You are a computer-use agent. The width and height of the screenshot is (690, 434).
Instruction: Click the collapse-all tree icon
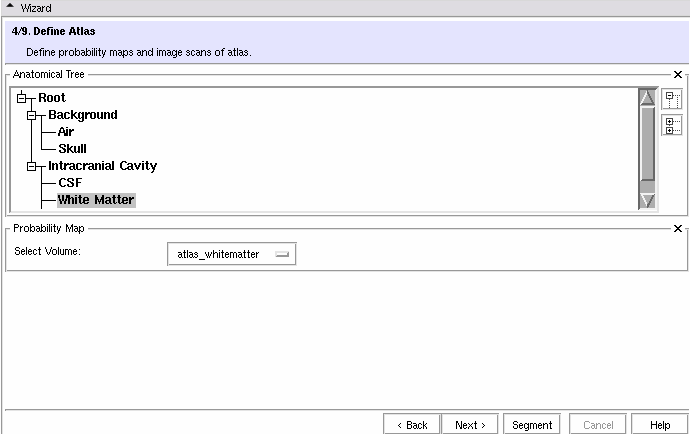point(672,99)
